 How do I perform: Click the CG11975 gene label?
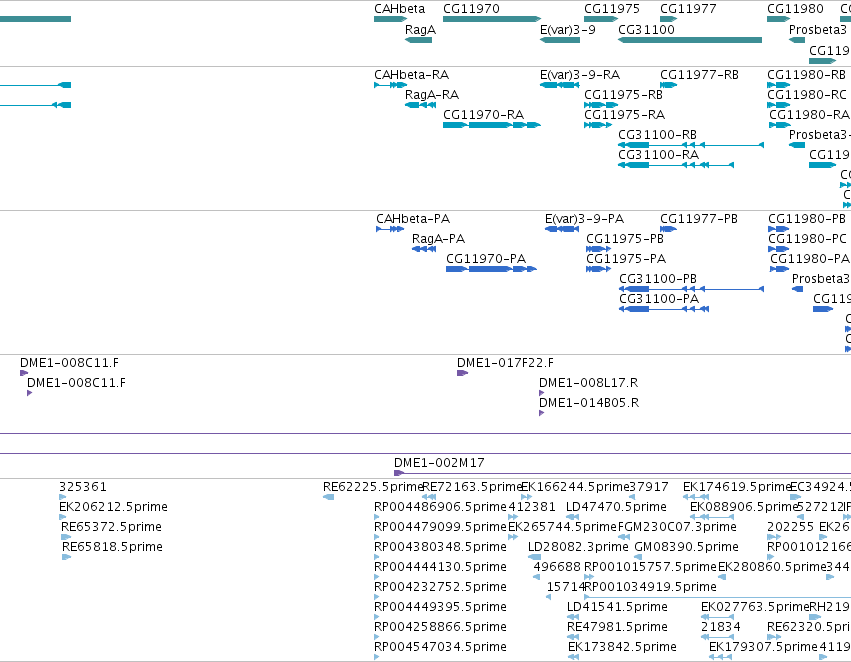[x=612, y=9]
